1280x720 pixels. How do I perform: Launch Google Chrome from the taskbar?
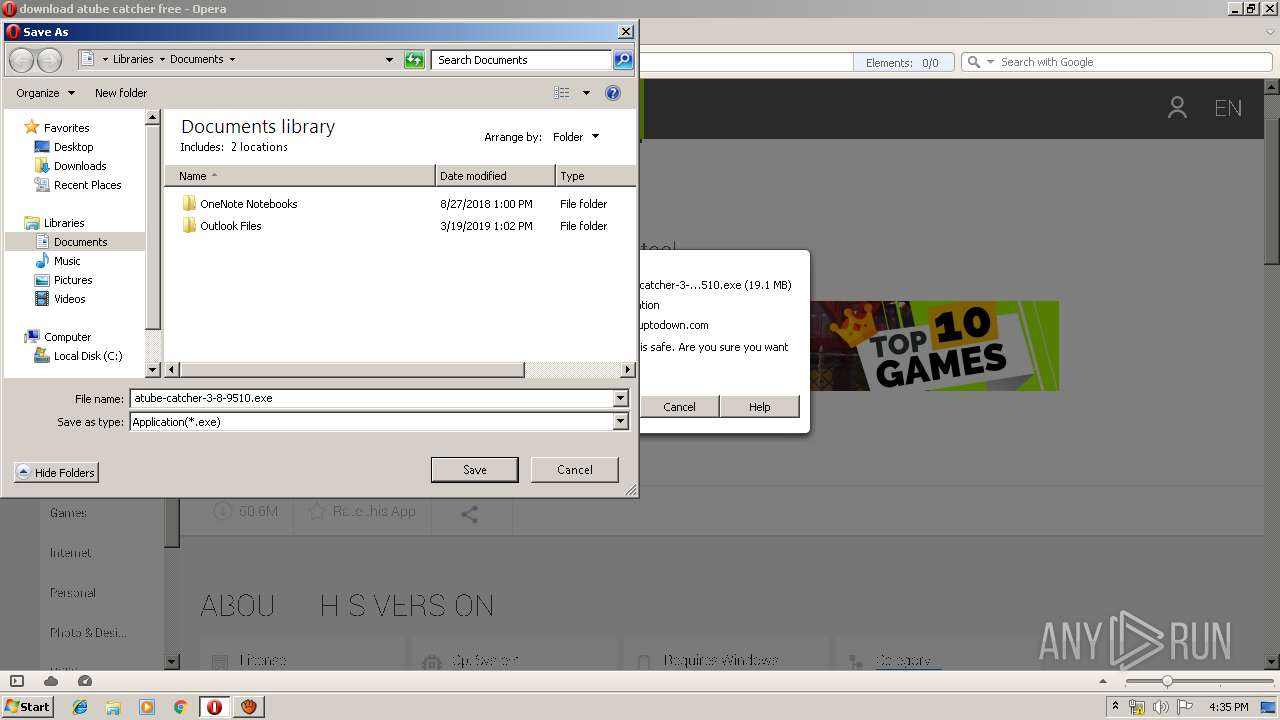[181, 707]
